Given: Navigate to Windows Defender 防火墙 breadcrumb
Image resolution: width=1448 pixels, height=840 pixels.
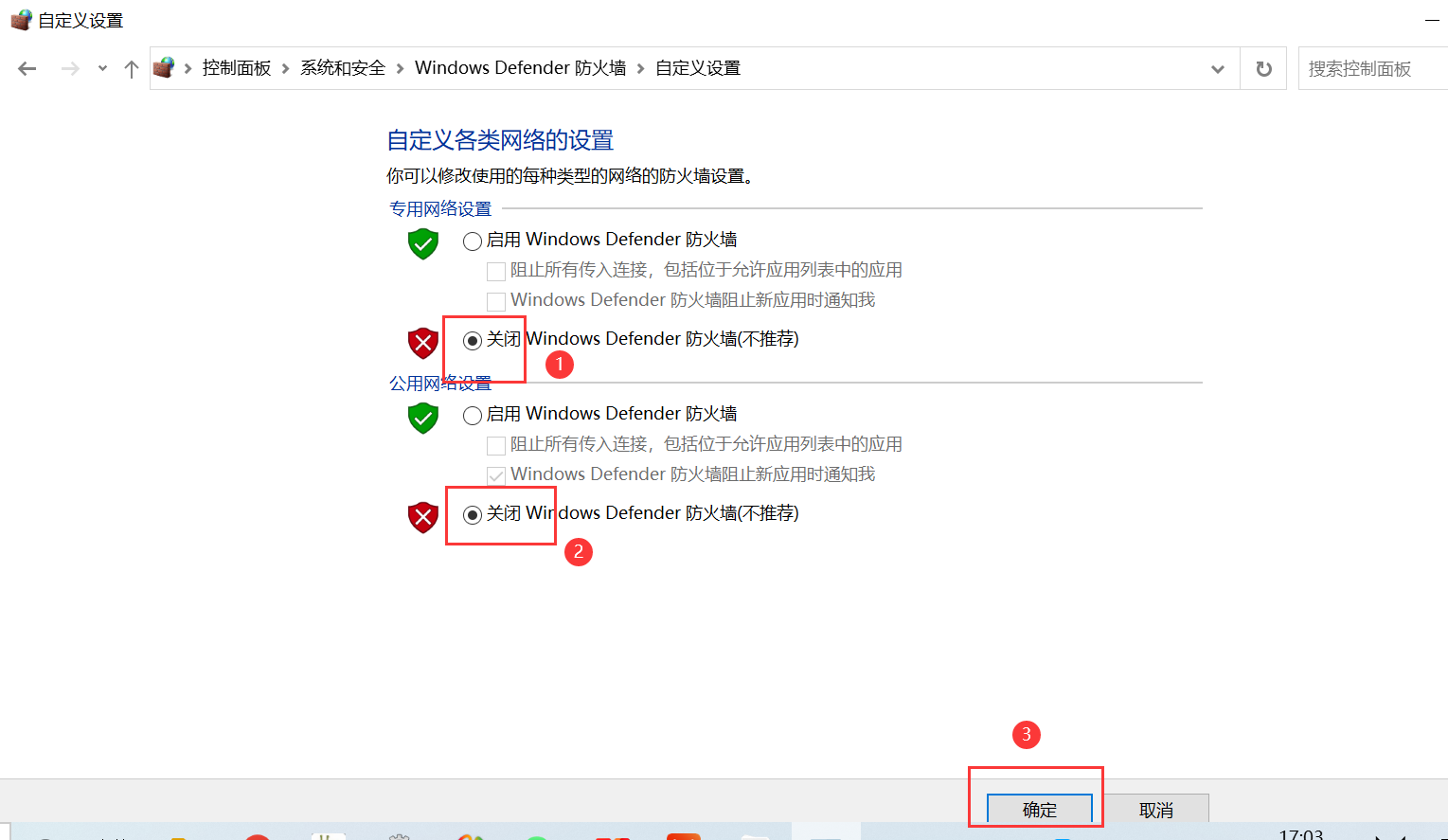Looking at the screenshot, I should coord(520,68).
